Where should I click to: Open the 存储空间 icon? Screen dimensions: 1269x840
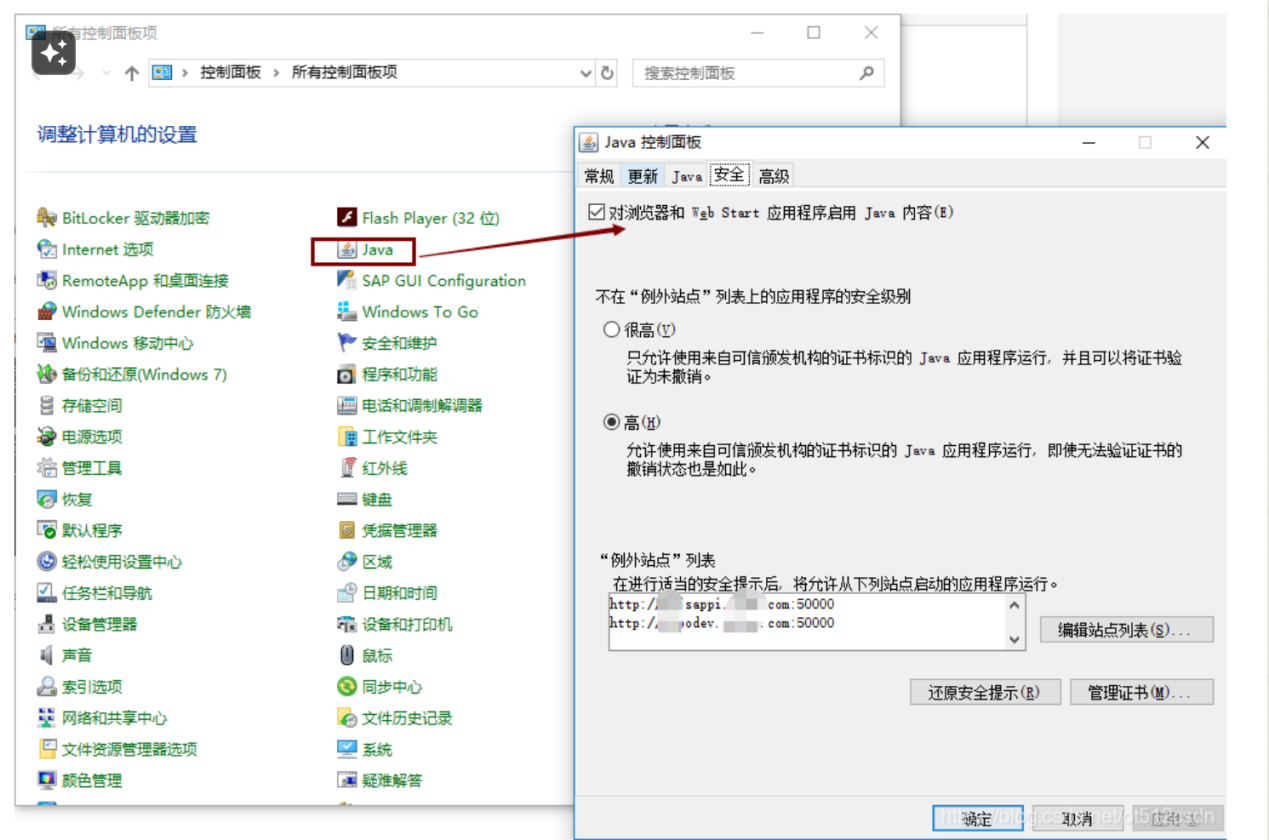[x=46, y=405]
